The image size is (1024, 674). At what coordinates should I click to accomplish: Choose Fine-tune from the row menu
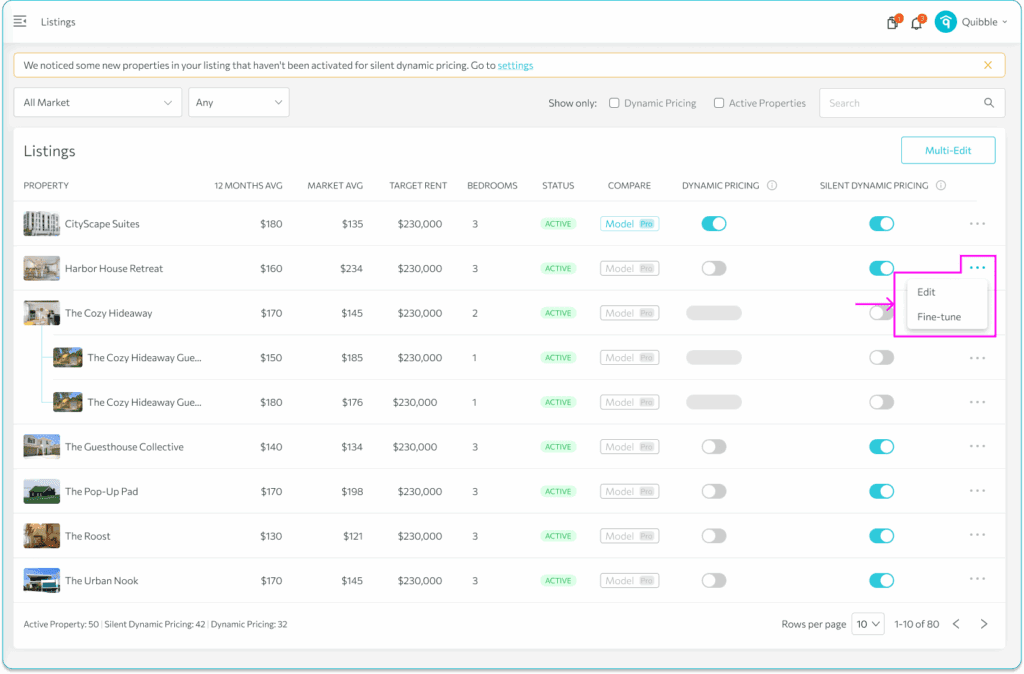tap(938, 317)
